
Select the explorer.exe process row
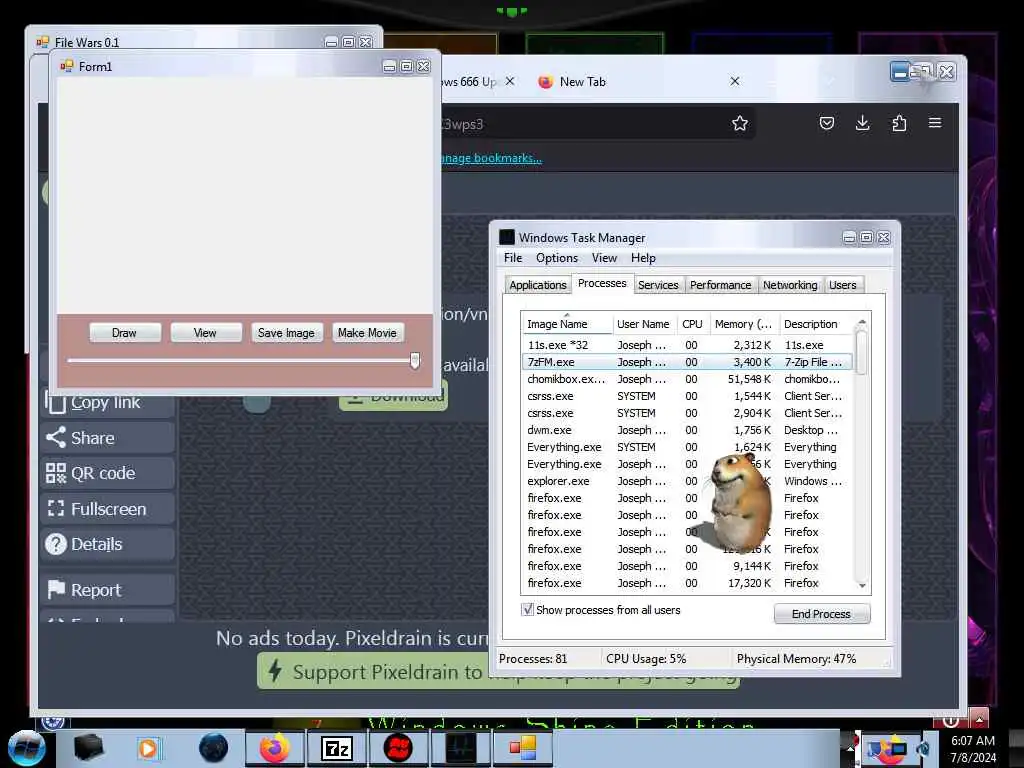[x=687, y=481]
